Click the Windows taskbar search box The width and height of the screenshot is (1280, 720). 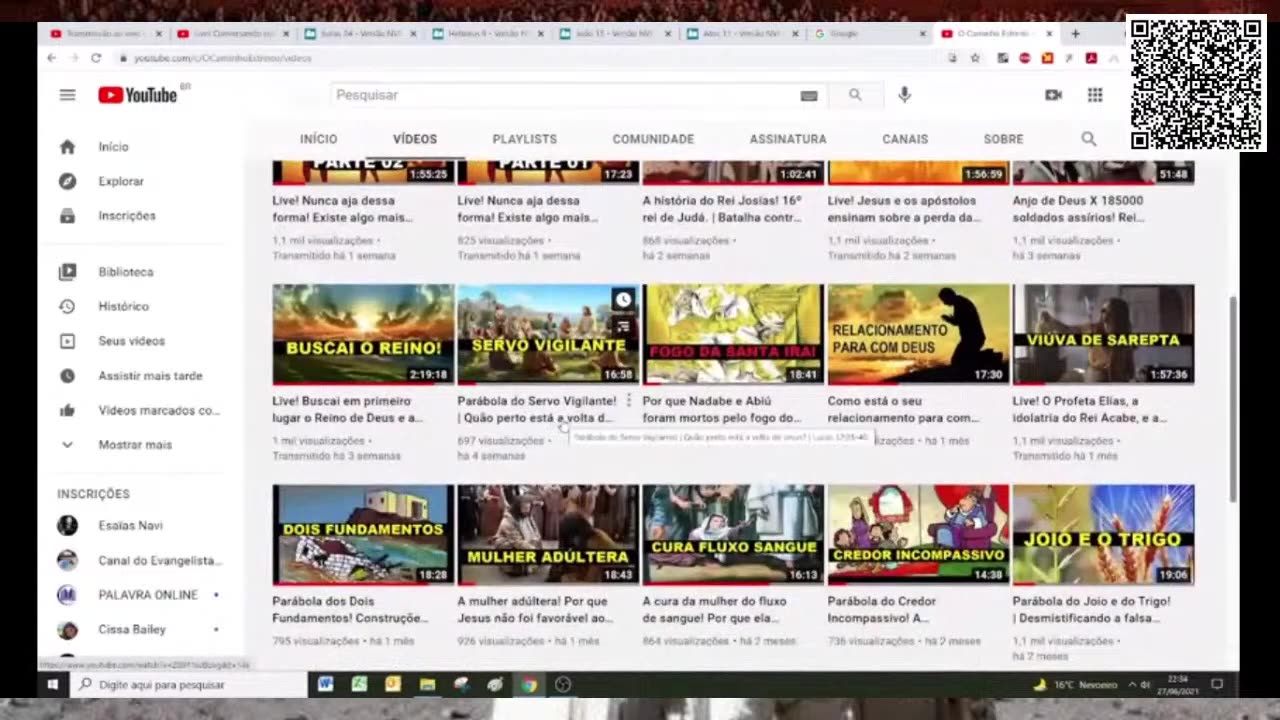click(x=189, y=685)
